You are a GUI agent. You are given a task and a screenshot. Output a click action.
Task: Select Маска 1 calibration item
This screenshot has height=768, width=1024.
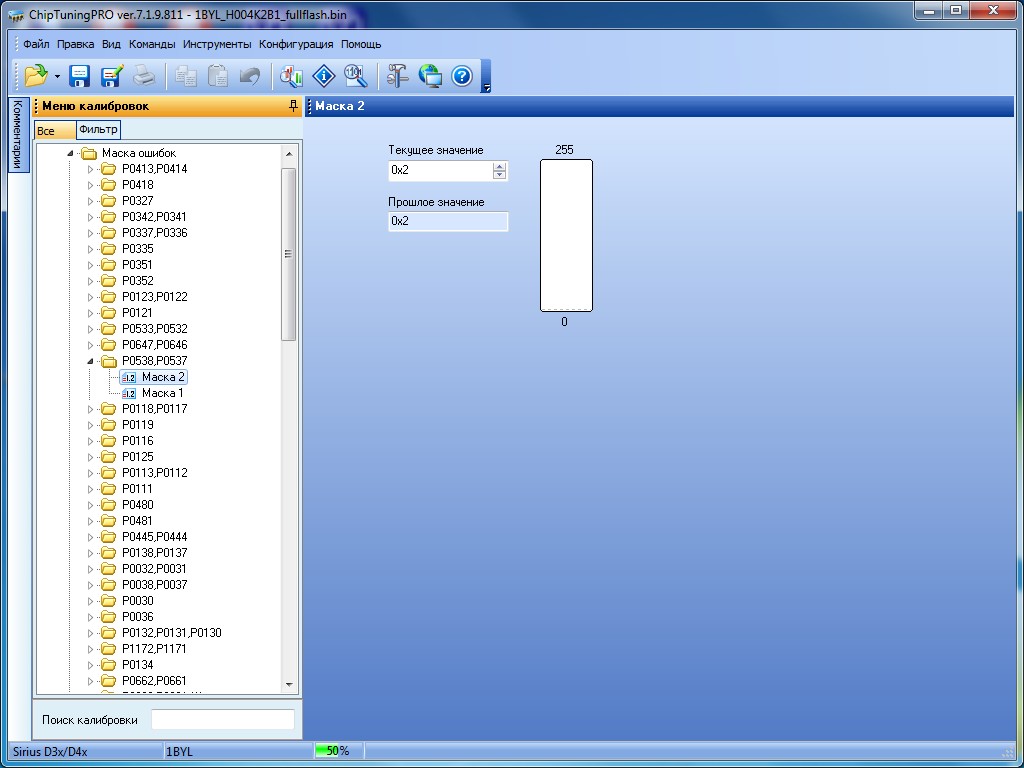162,393
